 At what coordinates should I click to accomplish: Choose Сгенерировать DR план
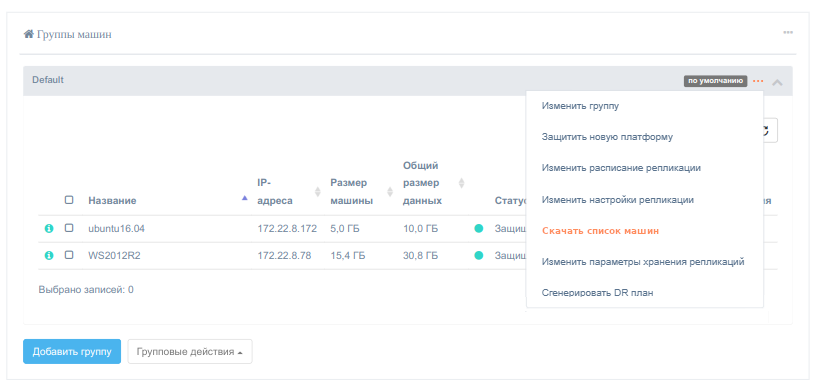(597, 293)
